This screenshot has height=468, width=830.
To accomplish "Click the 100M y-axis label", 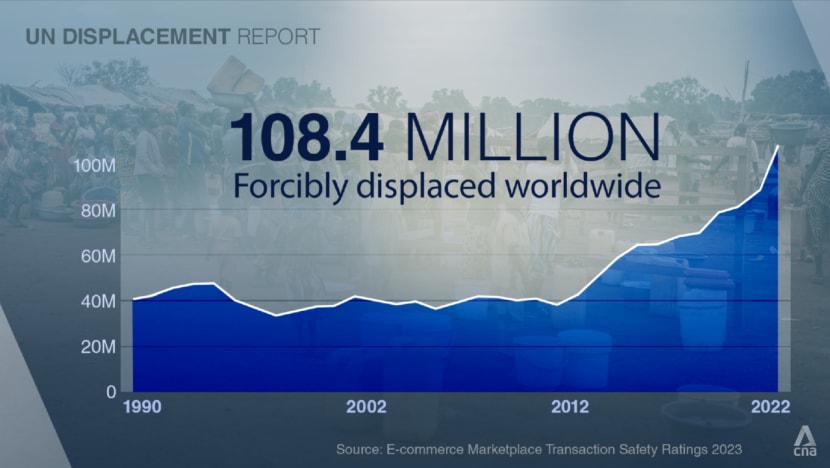I will [94, 166].
